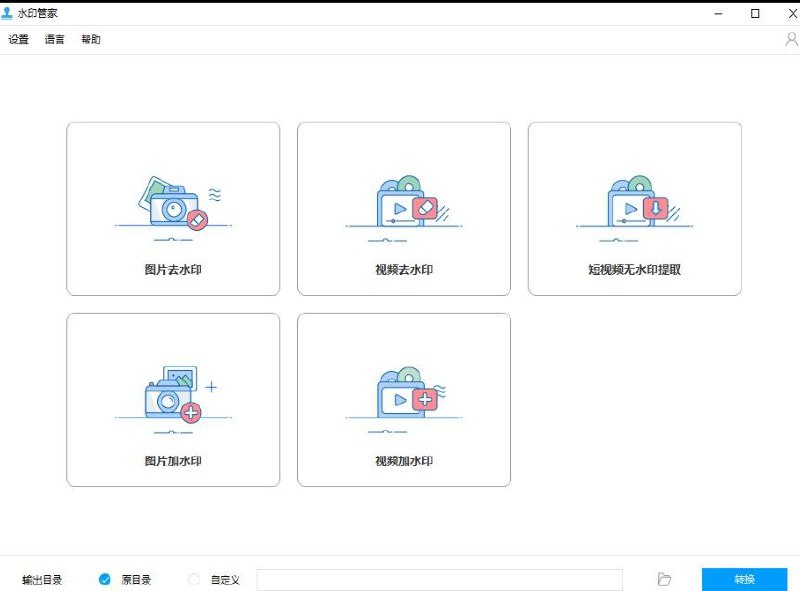
Task: Click the blue 转换 button
Action: tap(745, 579)
